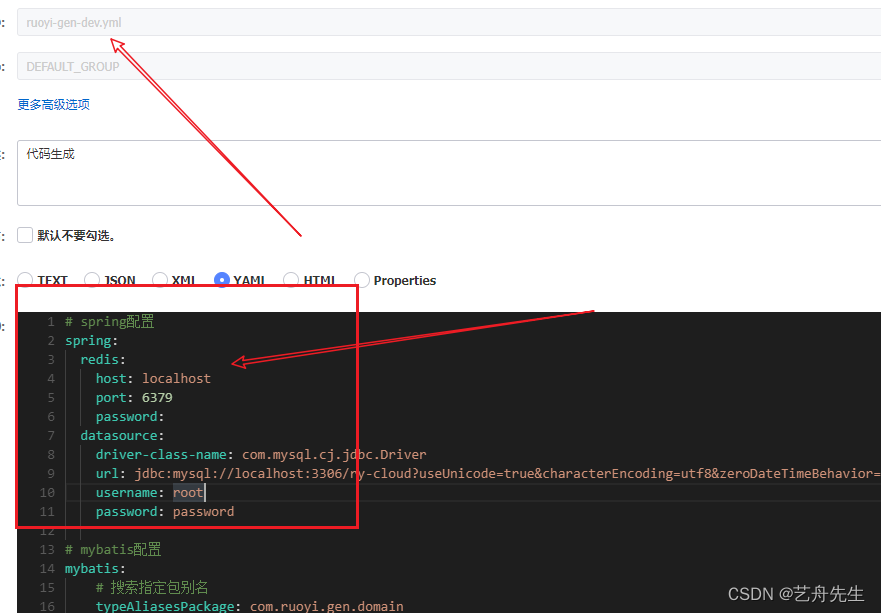Click the # mybatis配置 comment line

click(x=113, y=550)
